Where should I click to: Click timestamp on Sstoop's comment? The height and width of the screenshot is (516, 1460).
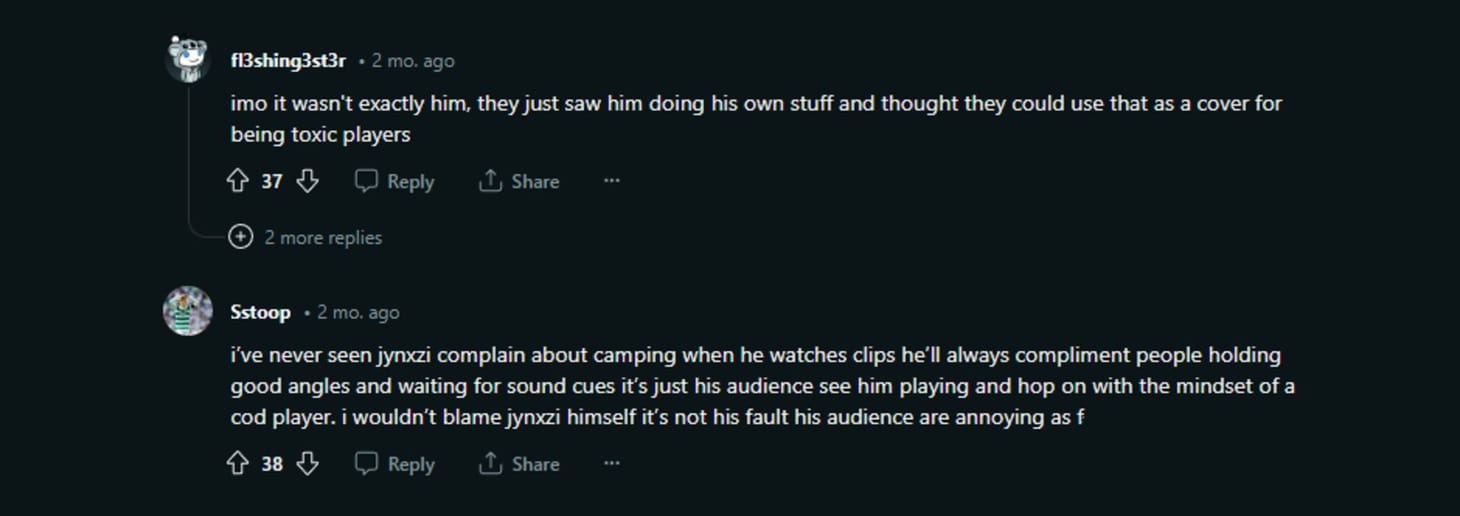point(358,312)
